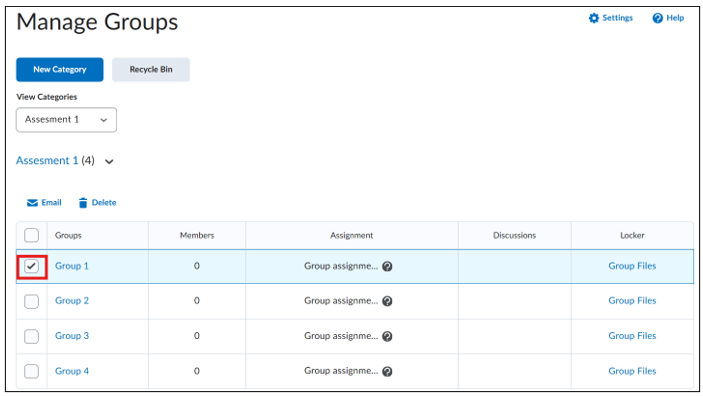This screenshot has width=703, height=396.
Task: Click help icon beside Group 3 assignment
Action: pyautogui.click(x=387, y=336)
